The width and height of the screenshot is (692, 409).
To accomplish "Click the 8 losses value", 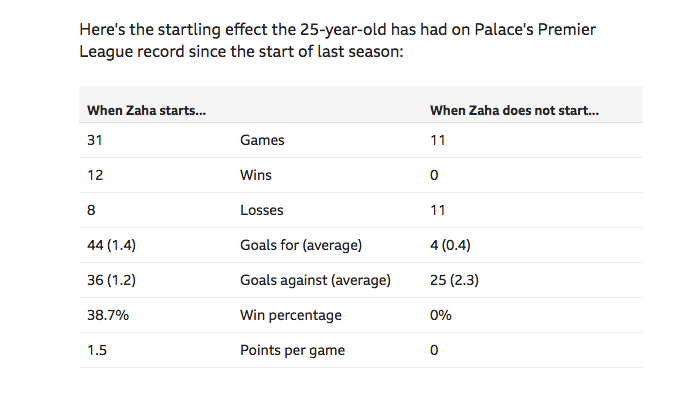I will pyautogui.click(x=91, y=210).
